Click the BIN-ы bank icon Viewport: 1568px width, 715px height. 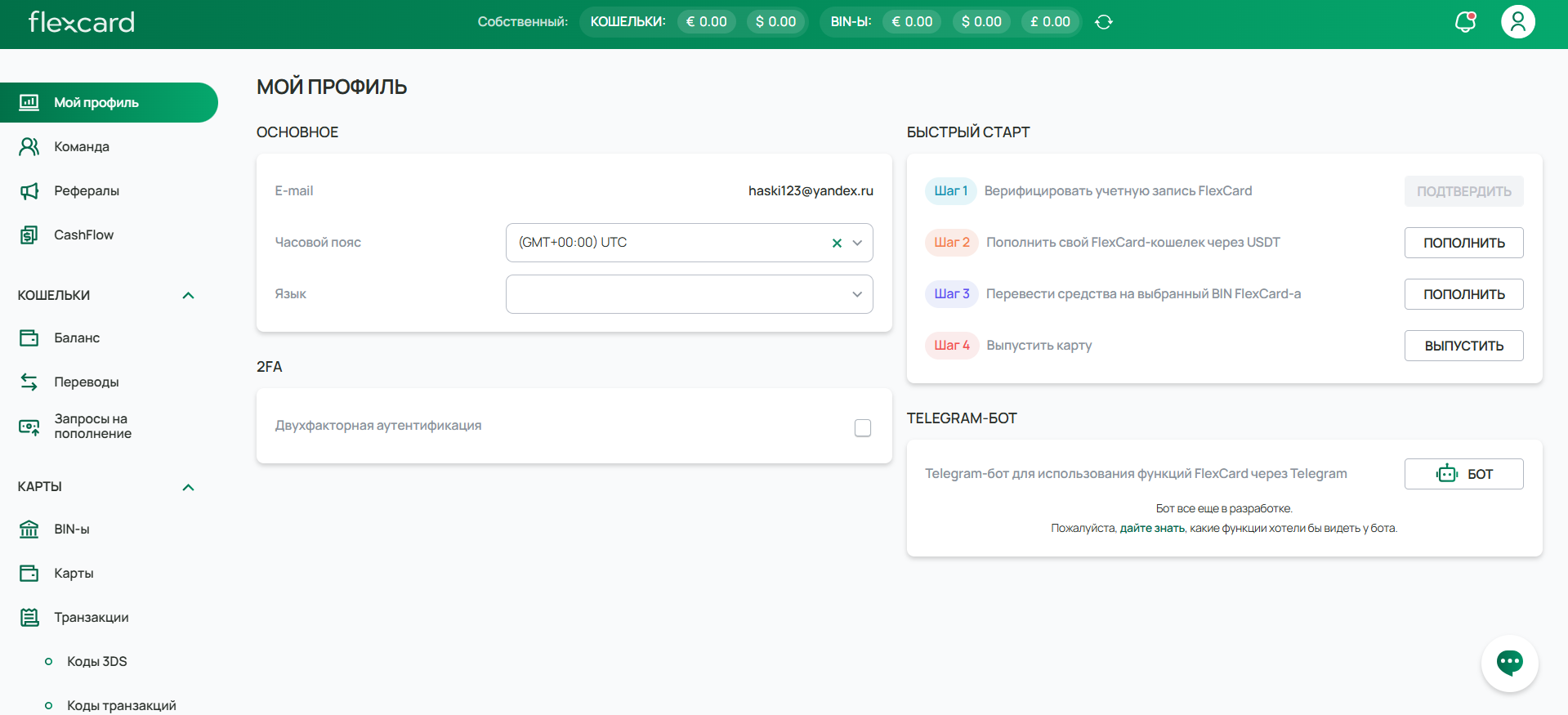29,529
